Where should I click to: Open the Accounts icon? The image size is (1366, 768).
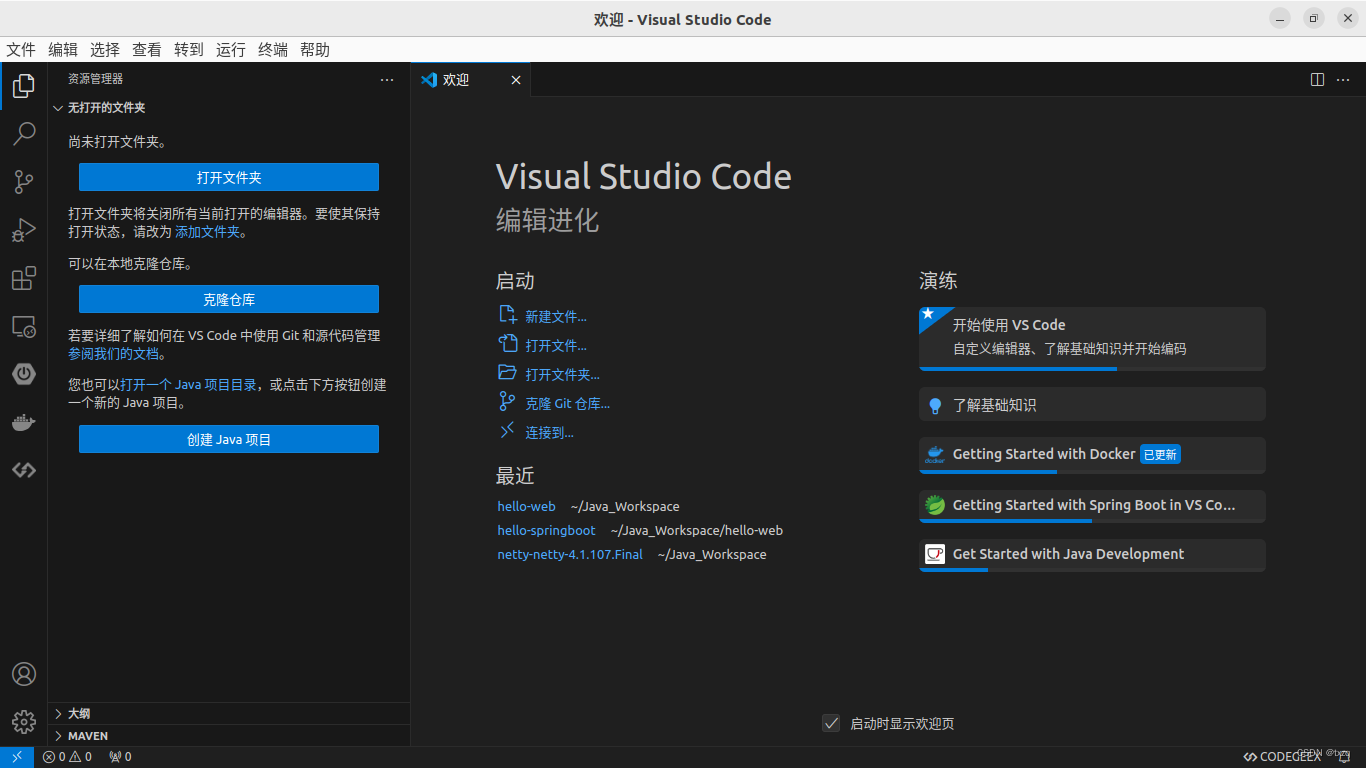pos(24,674)
